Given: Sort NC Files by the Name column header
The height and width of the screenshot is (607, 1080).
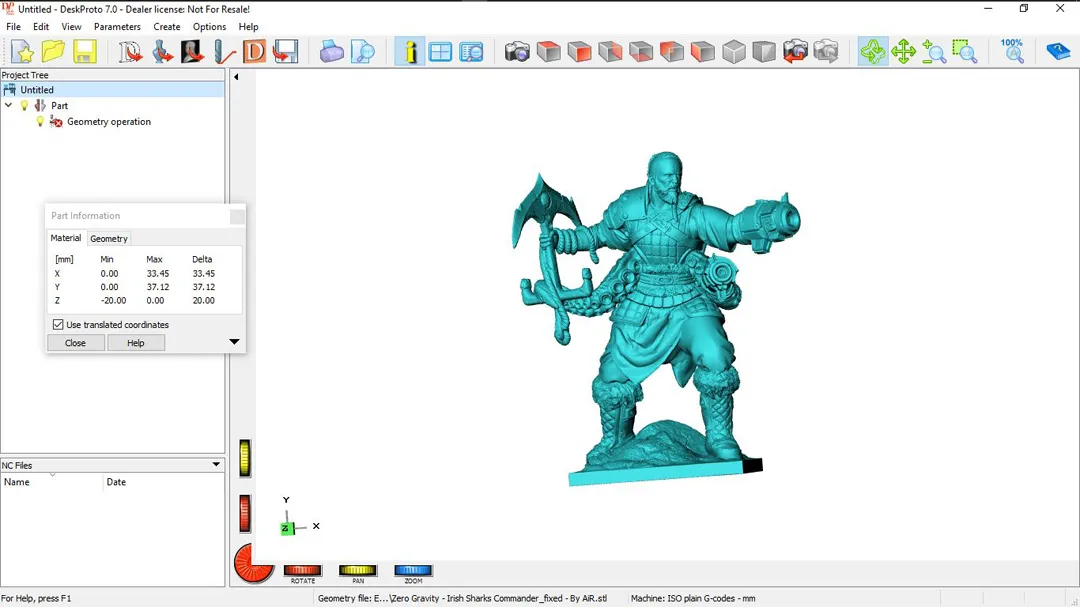Looking at the screenshot, I should tap(52, 482).
